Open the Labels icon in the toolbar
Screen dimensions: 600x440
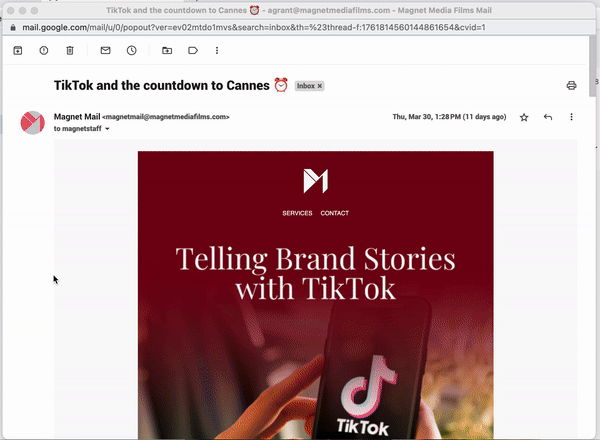pyautogui.click(x=192, y=50)
